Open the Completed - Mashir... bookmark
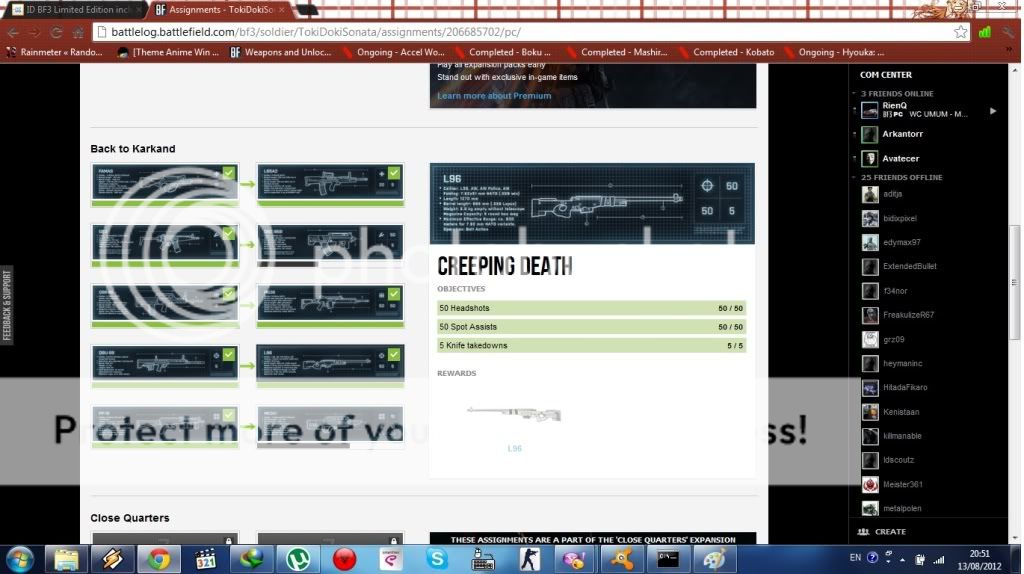1024x574 pixels. click(x=617, y=52)
